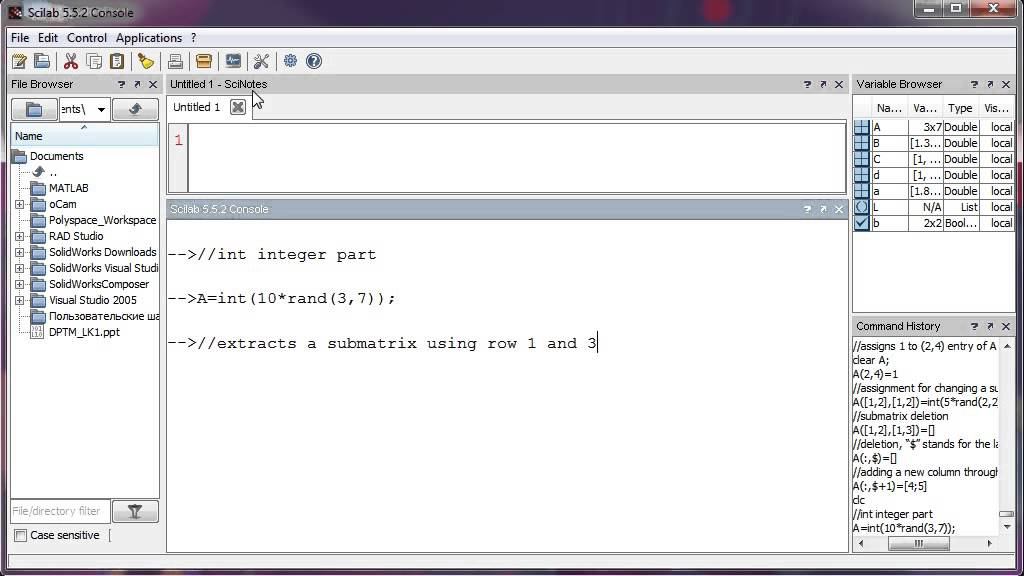
Task: Expand the RAD Studio folder
Action: click(20, 236)
